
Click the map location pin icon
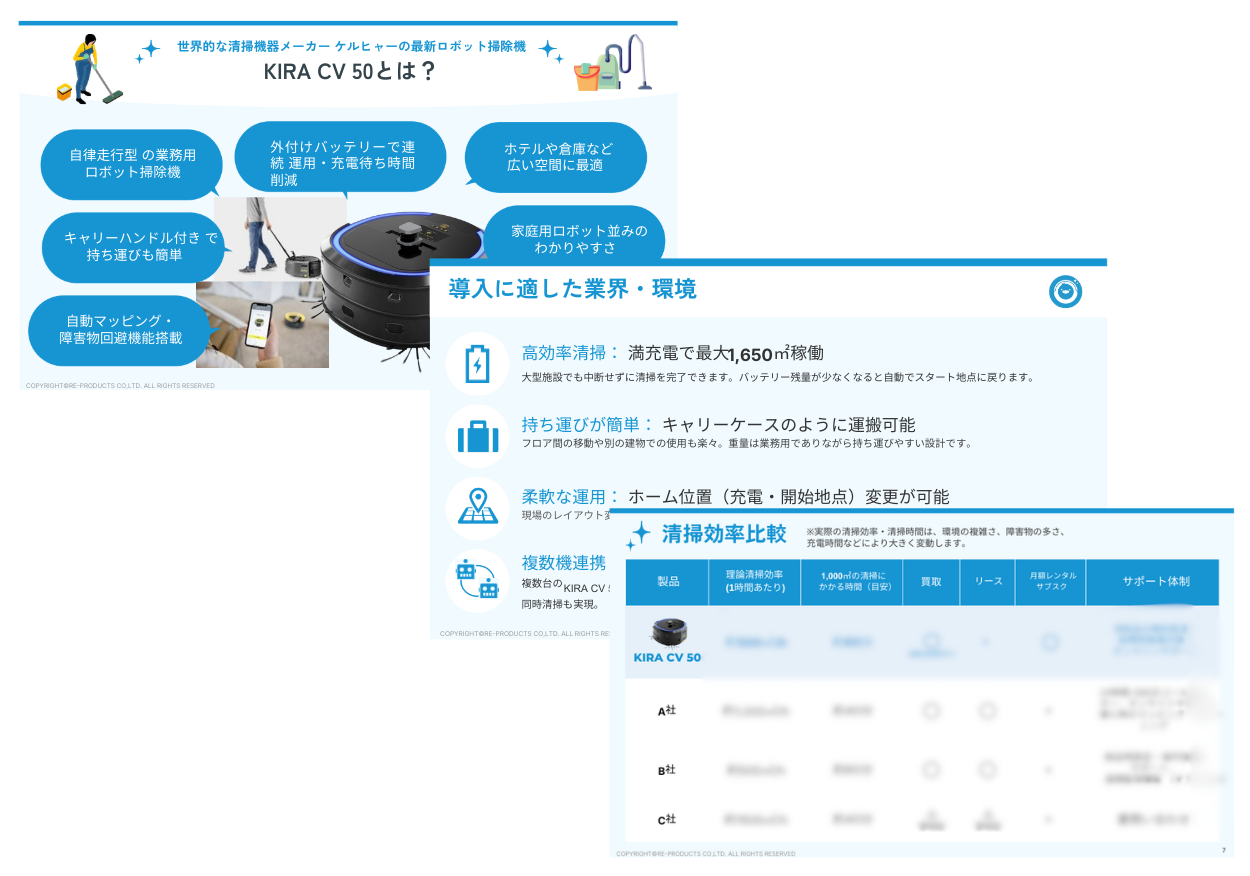477,507
